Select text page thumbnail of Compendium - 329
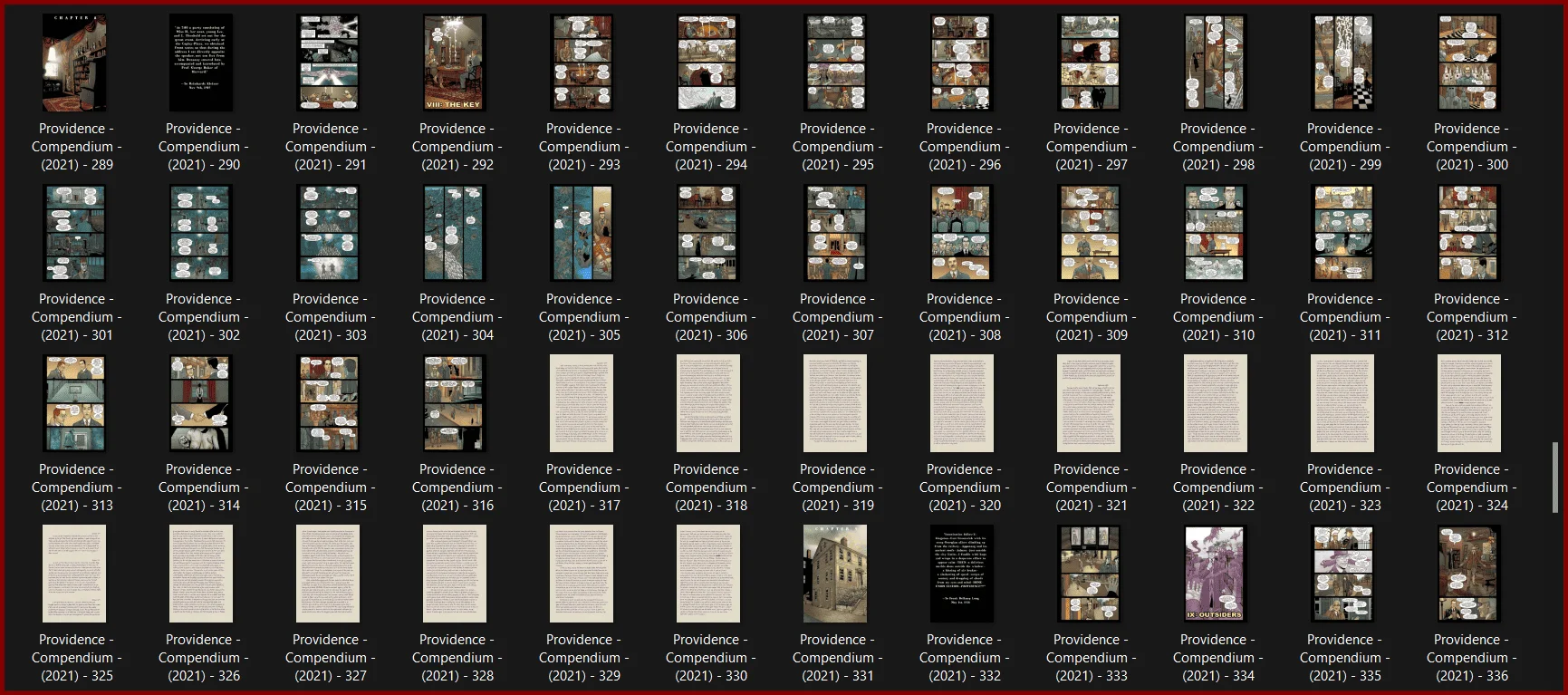The height and width of the screenshot is (695, 1568). point(582,574)
